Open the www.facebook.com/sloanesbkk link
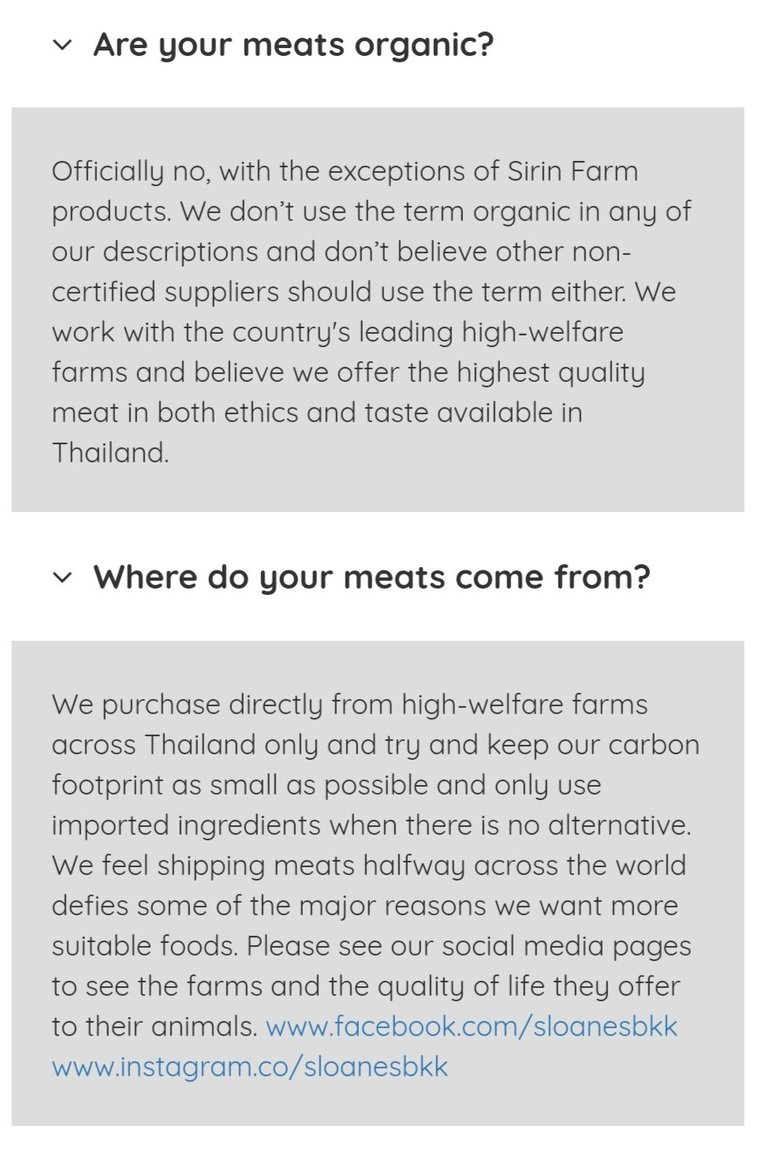Screen dimensions: 758x1152 click(471, 1026)
